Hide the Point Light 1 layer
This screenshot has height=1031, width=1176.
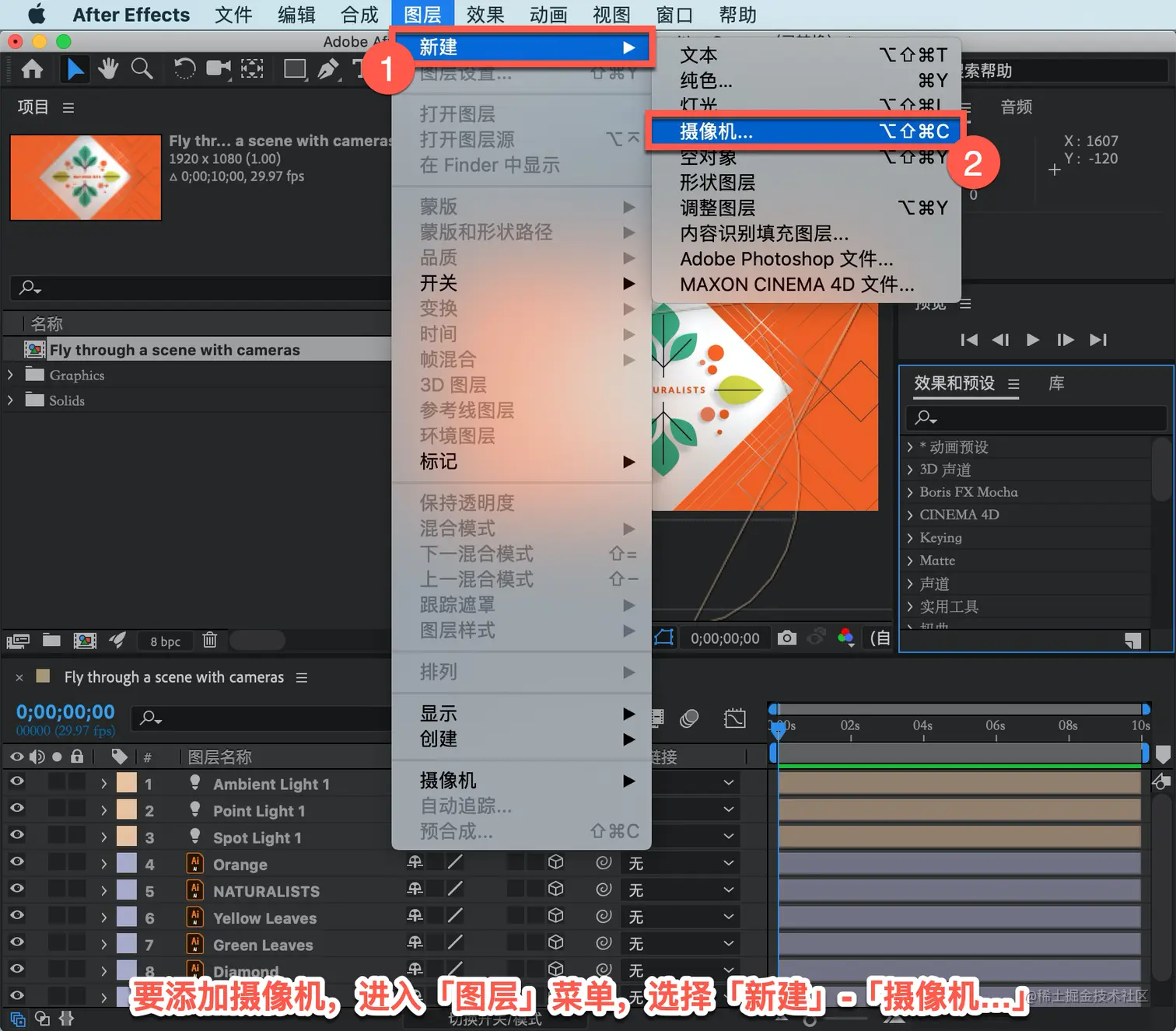point(16,809)
